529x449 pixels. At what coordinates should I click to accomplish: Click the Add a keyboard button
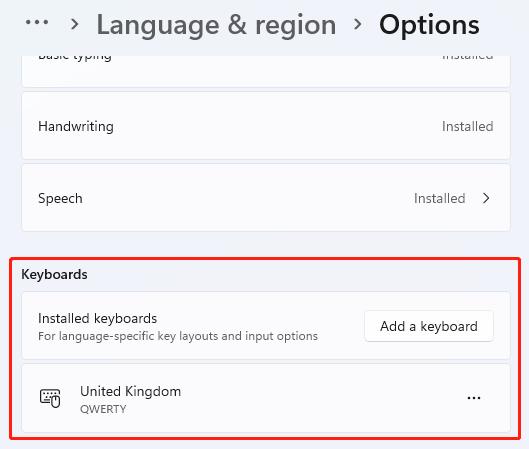[x=429, y=326]
